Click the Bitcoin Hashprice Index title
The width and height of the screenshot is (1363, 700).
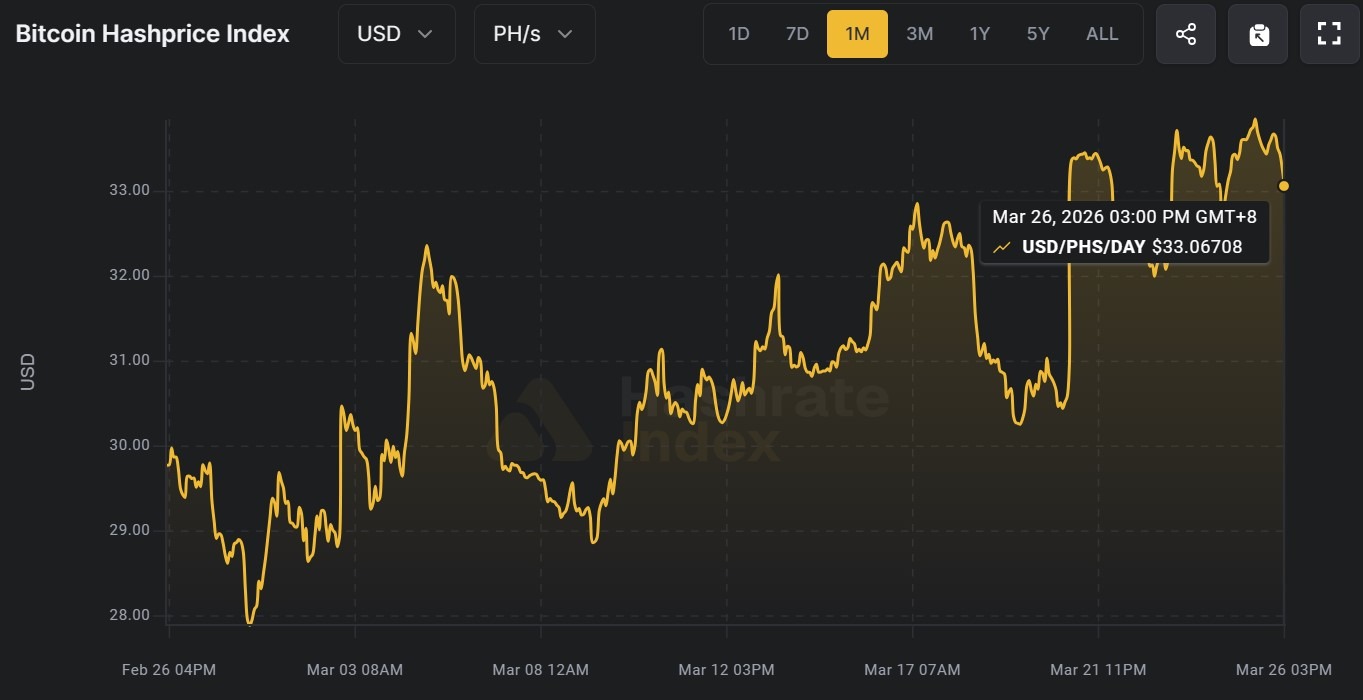pos(151,33)
